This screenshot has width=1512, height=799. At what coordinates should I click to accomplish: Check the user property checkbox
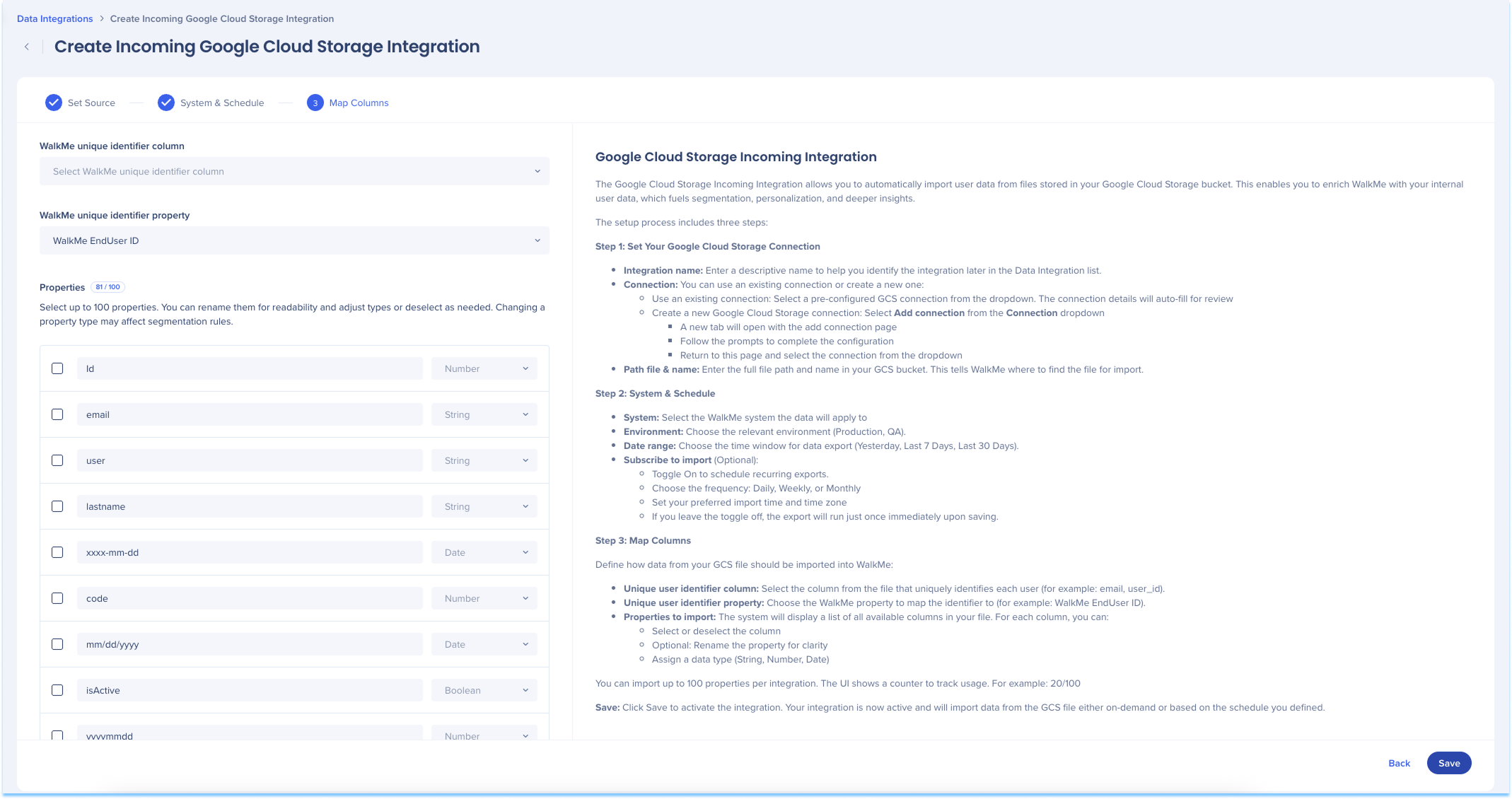point(57,460)
